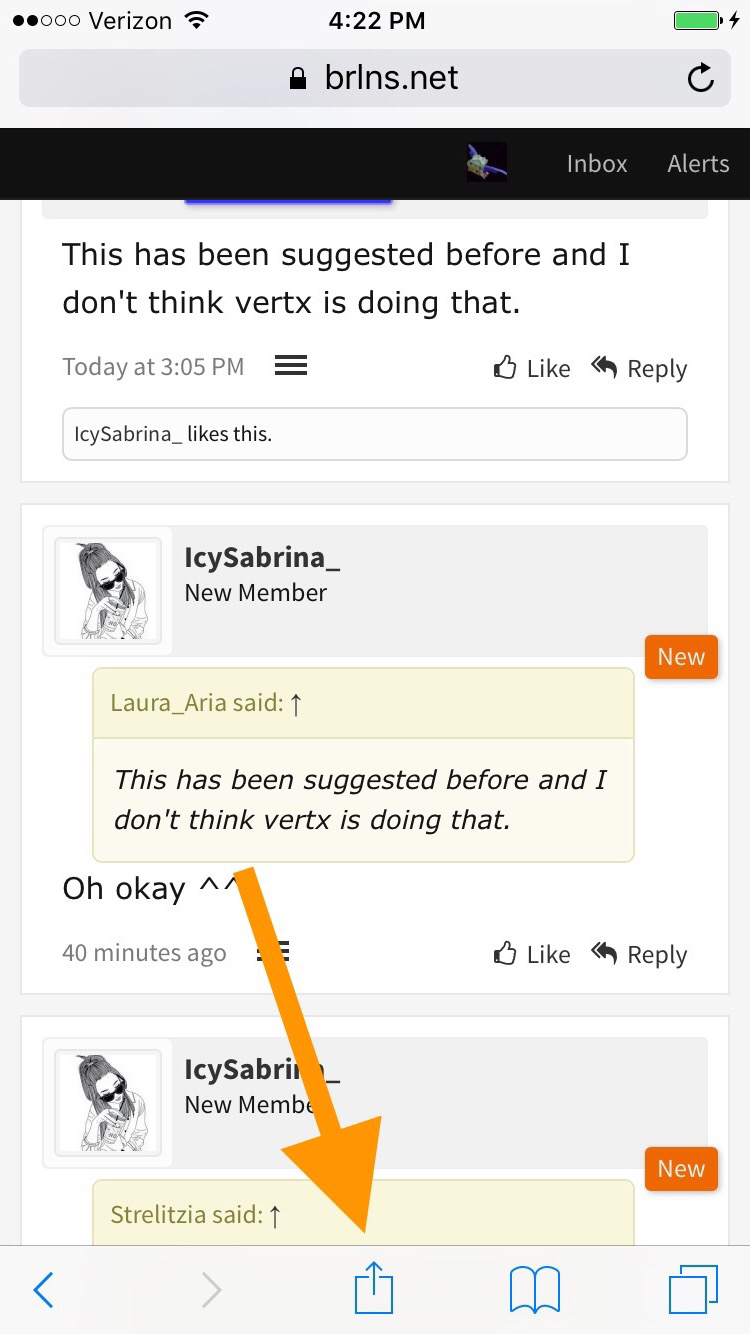Open Alerts in the header
This screenshot has height=1334, width=750.
click(698, 163)
